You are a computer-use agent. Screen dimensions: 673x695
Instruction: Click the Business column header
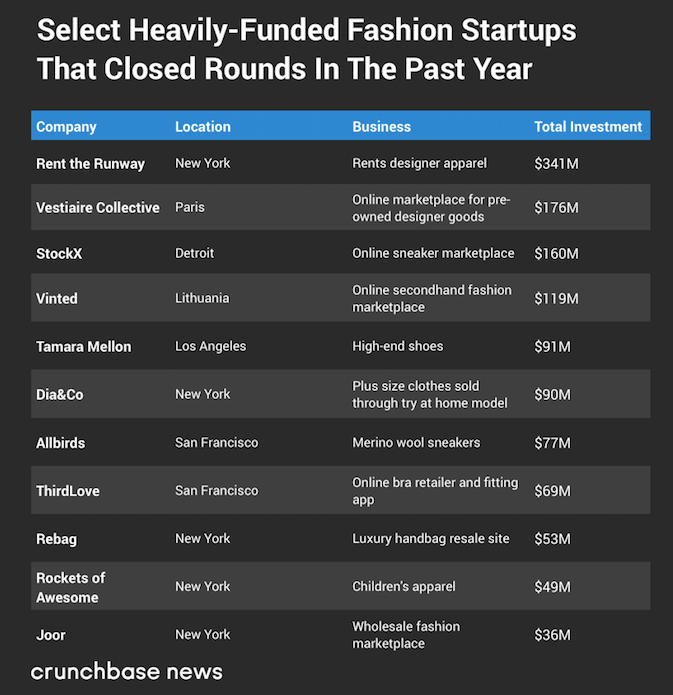click(381, 127)
